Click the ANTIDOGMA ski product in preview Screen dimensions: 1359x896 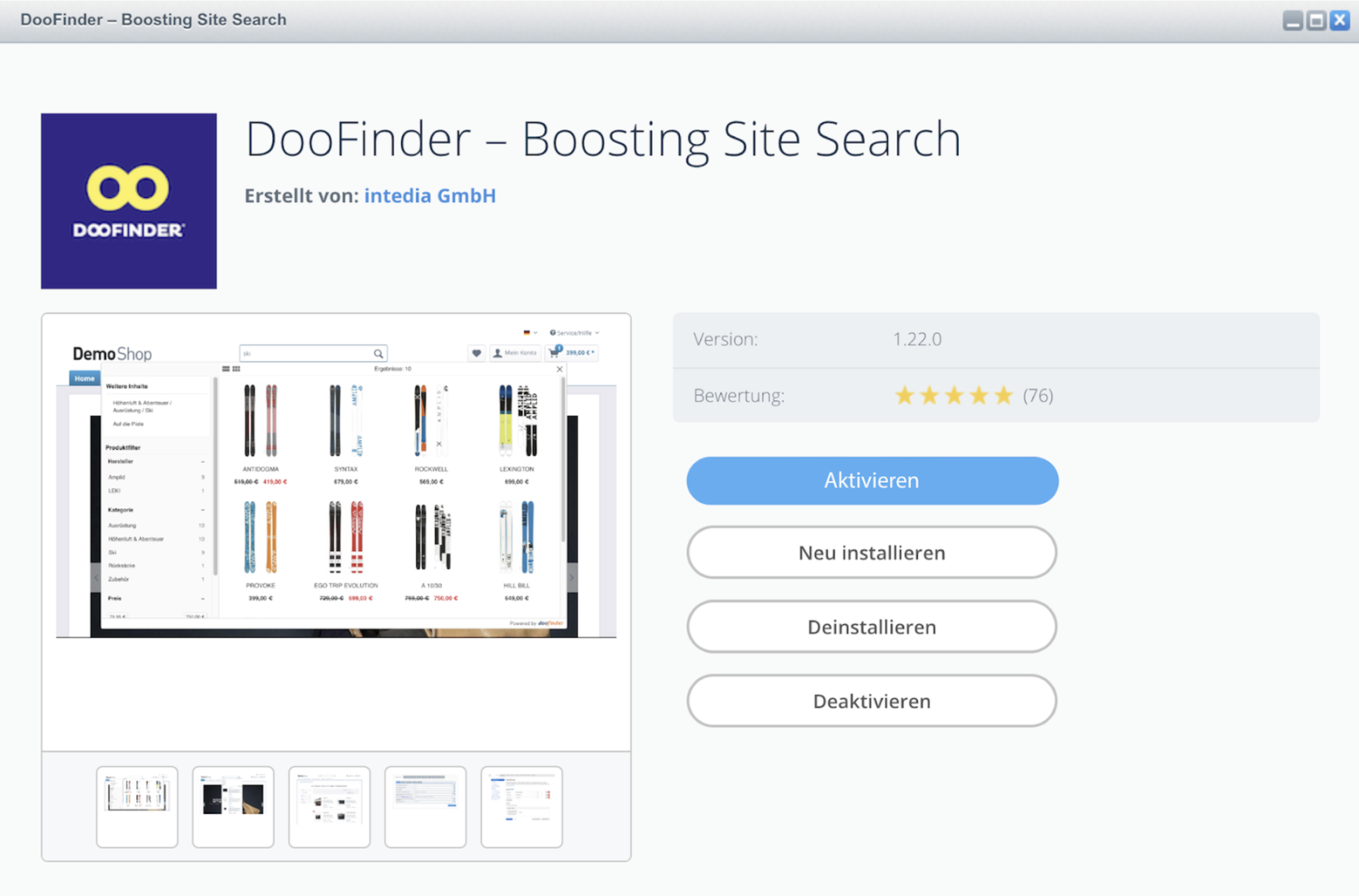coord(261,434)
